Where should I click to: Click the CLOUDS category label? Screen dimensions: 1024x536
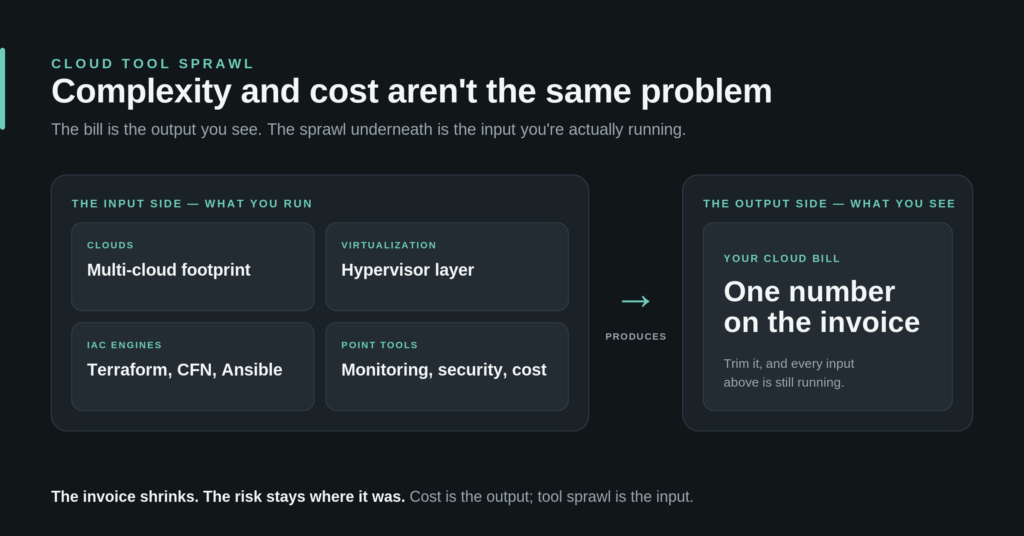coord(110,245)
